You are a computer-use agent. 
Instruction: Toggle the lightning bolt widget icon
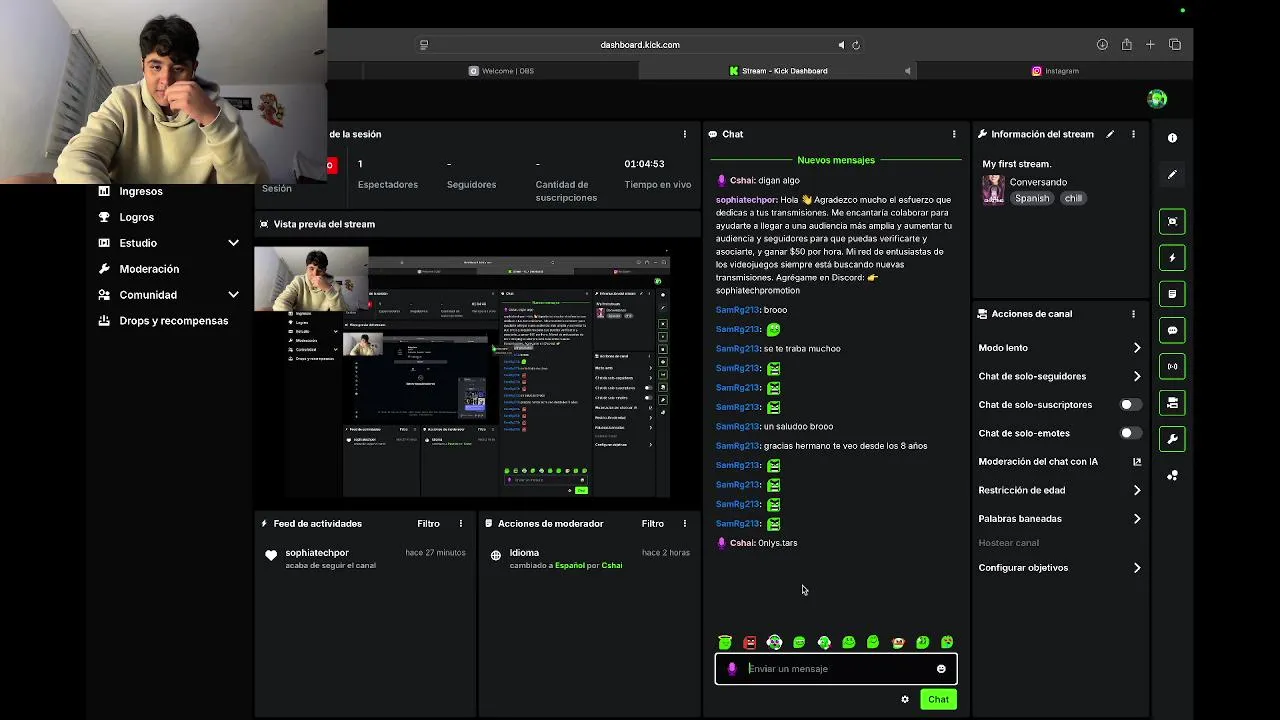pos(1172,258)
